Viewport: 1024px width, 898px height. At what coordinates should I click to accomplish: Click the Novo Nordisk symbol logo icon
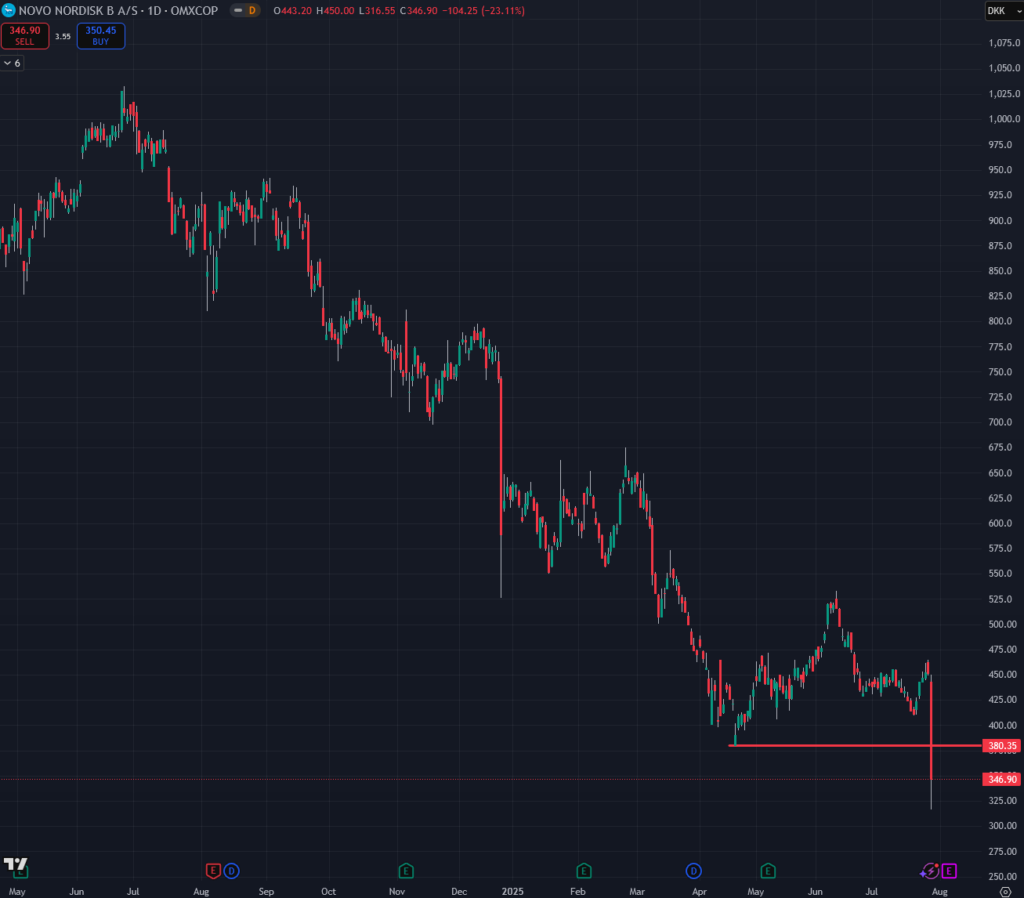coord(8,10)
